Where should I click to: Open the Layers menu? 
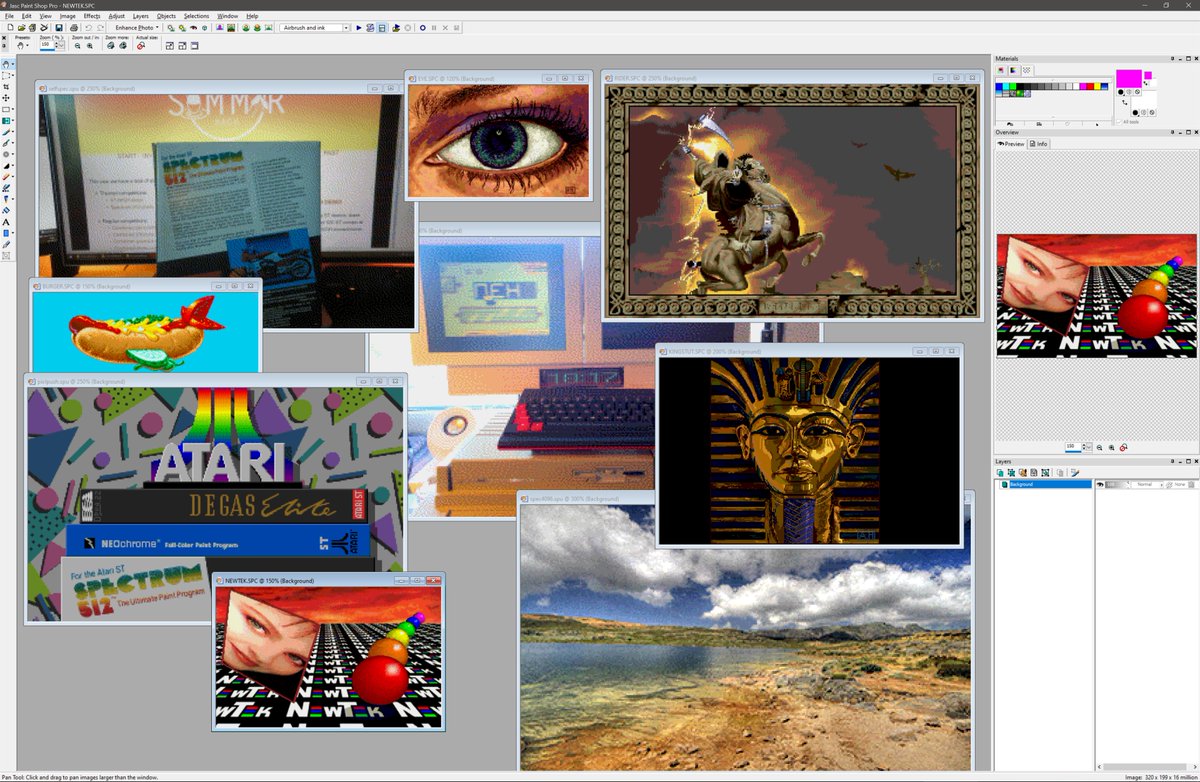click(x=141, y=16)
